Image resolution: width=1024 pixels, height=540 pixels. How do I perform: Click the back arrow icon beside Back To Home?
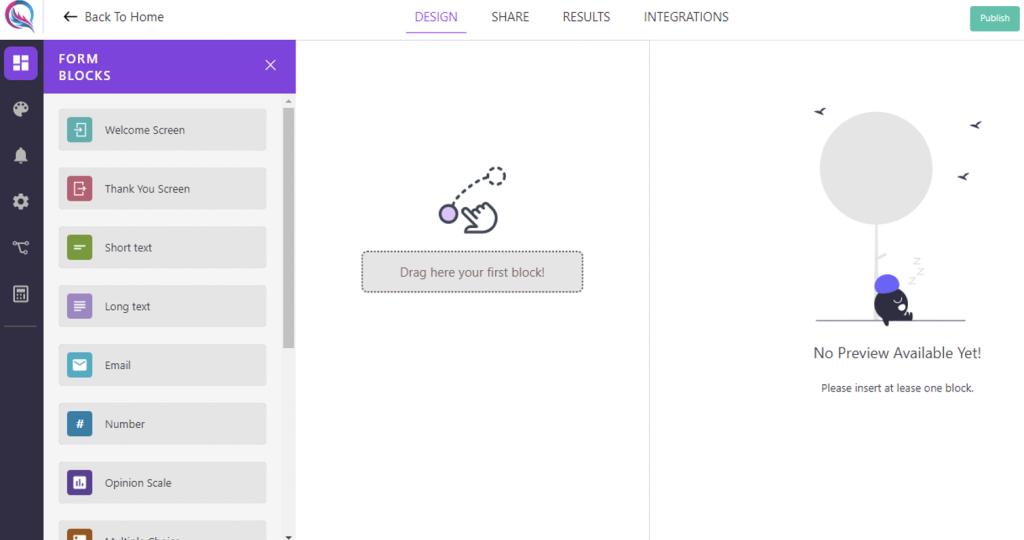coord(70,17)
